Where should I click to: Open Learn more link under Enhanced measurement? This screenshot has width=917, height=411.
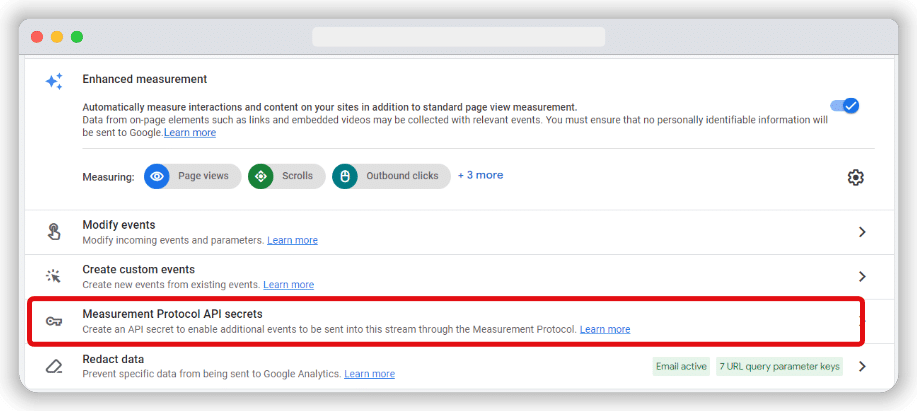click(x=189, y=133)
